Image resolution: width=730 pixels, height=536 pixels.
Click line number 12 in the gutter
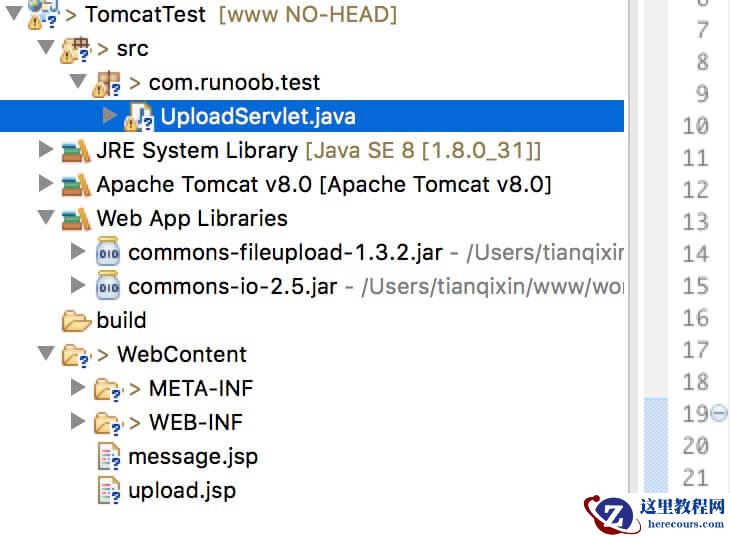pos(694,189)
